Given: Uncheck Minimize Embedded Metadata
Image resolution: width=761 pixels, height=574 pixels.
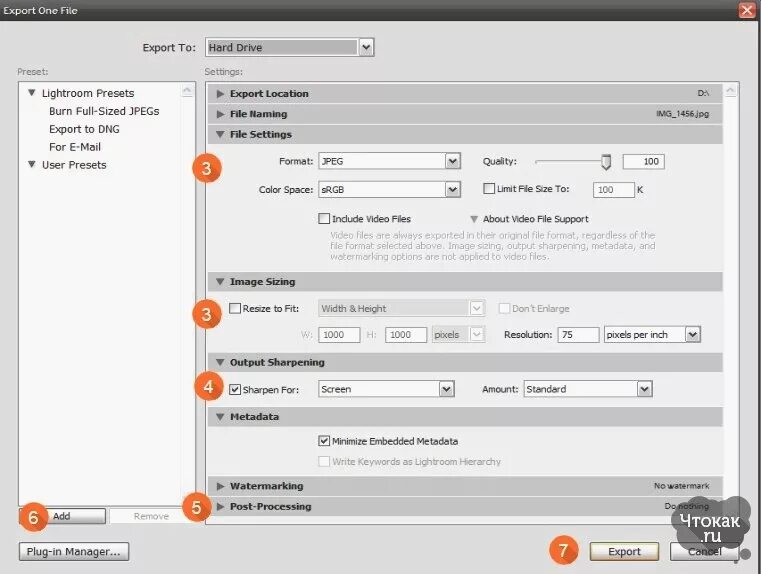Looking at the screenshot, I should coord(324,441).
